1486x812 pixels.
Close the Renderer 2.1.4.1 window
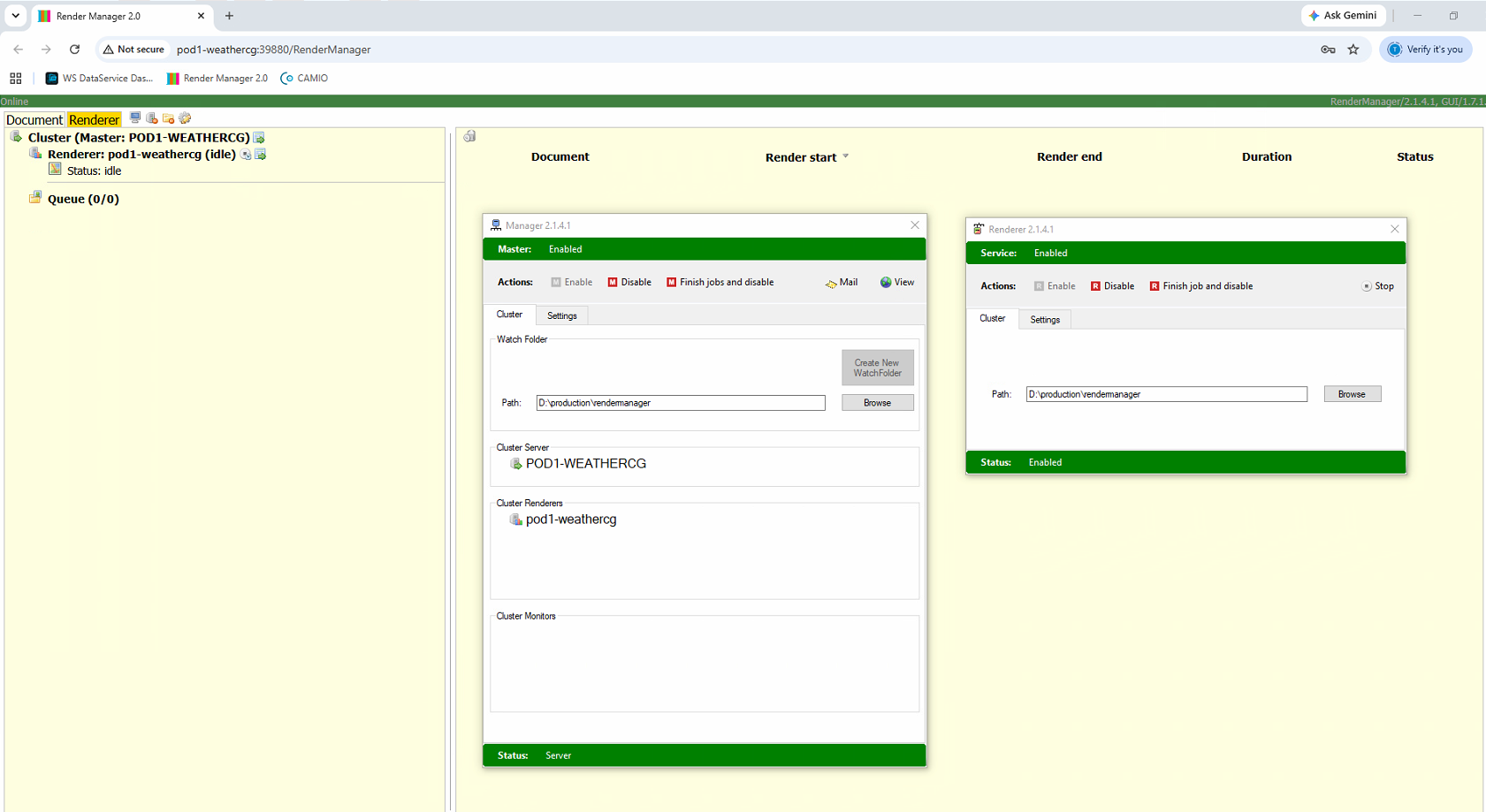coord(1395,229)
